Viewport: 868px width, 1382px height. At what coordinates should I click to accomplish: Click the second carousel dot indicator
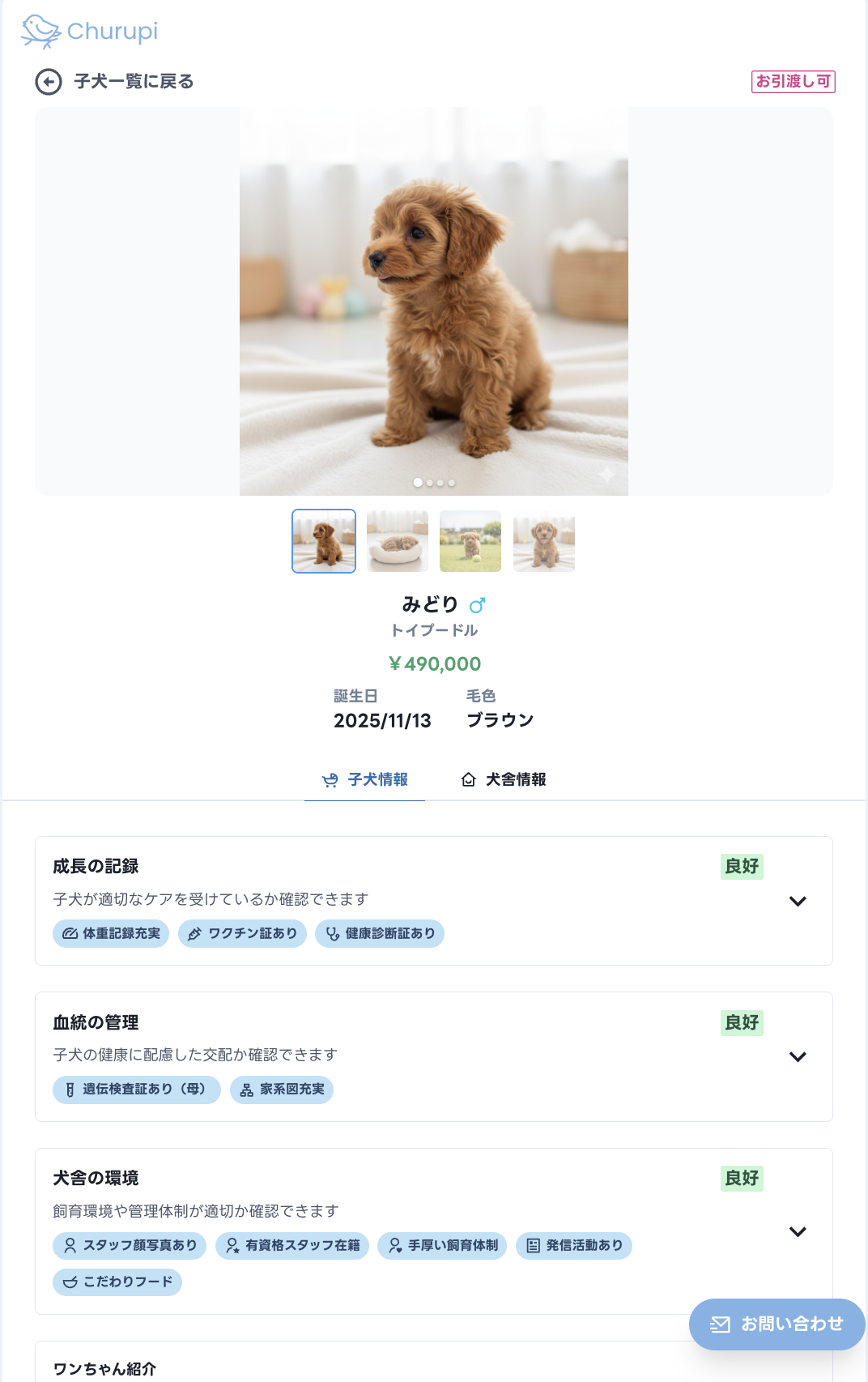tap(428, 482)
